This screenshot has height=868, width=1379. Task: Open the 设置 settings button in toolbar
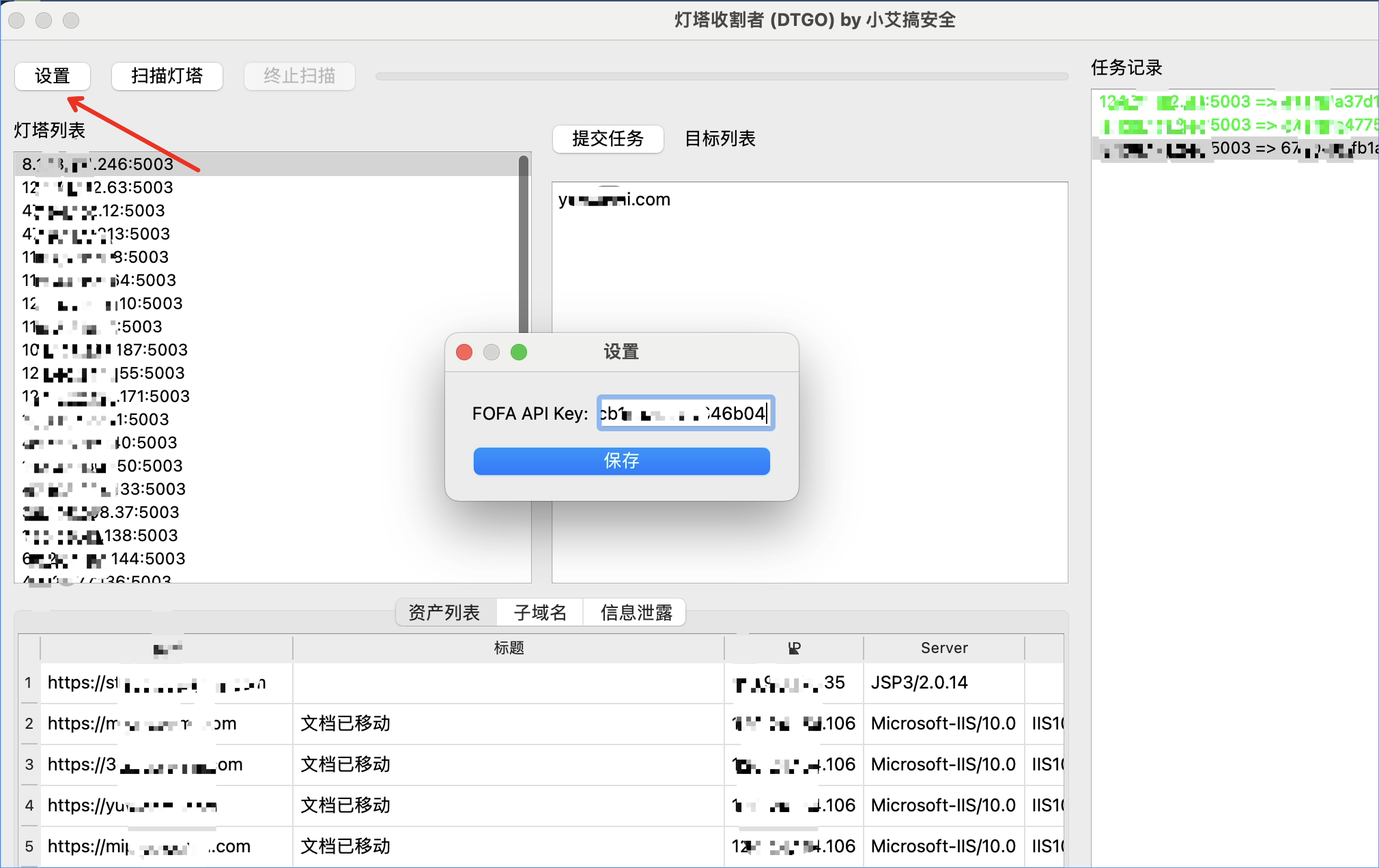(53, 76)
